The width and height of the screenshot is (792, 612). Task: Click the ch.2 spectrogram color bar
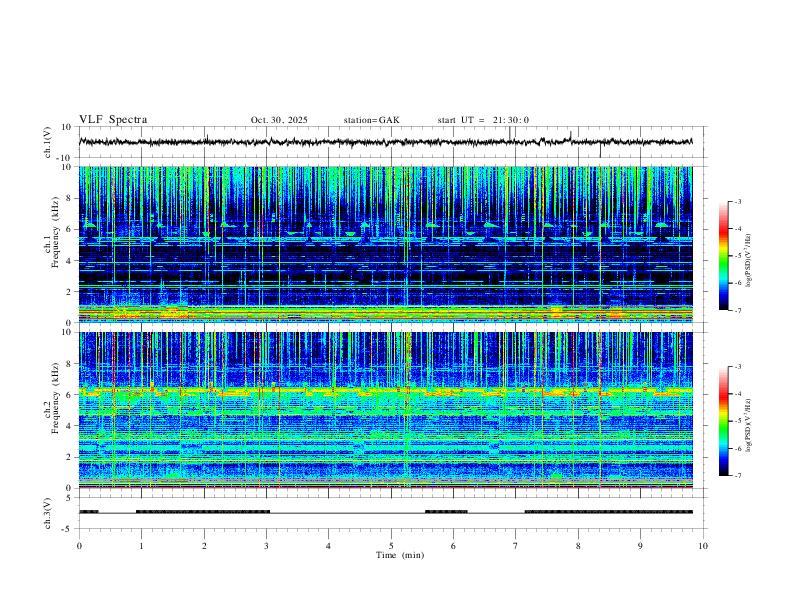click(723, 421)
